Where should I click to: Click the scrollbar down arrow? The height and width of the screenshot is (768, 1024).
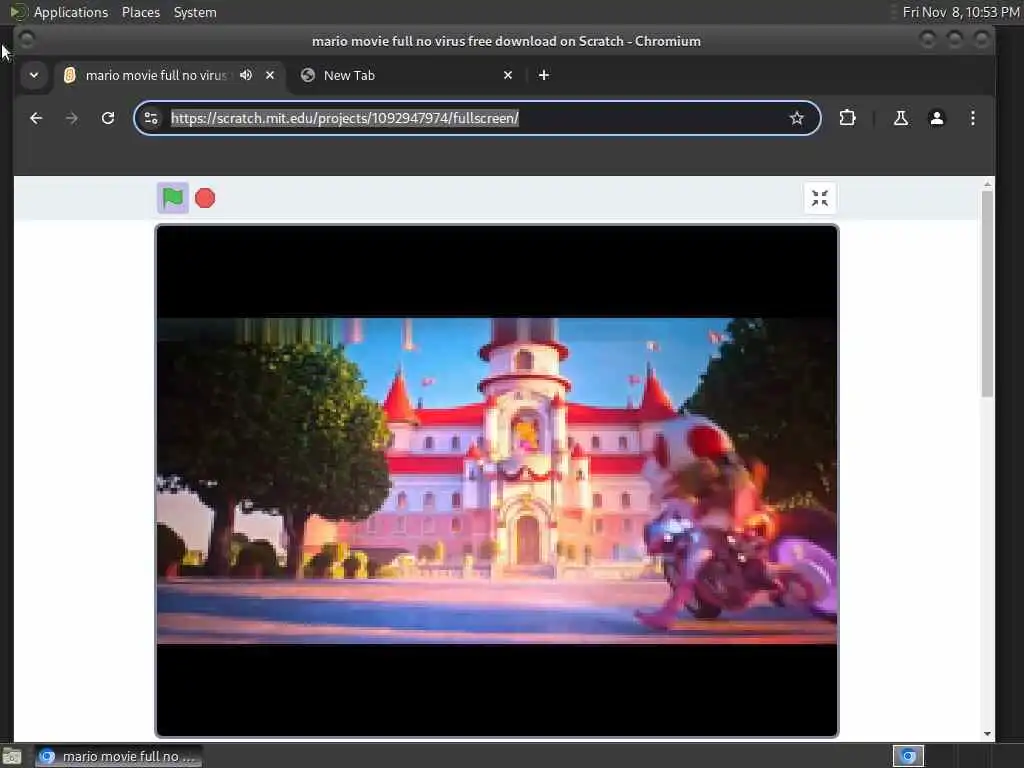tap(987, 734)
